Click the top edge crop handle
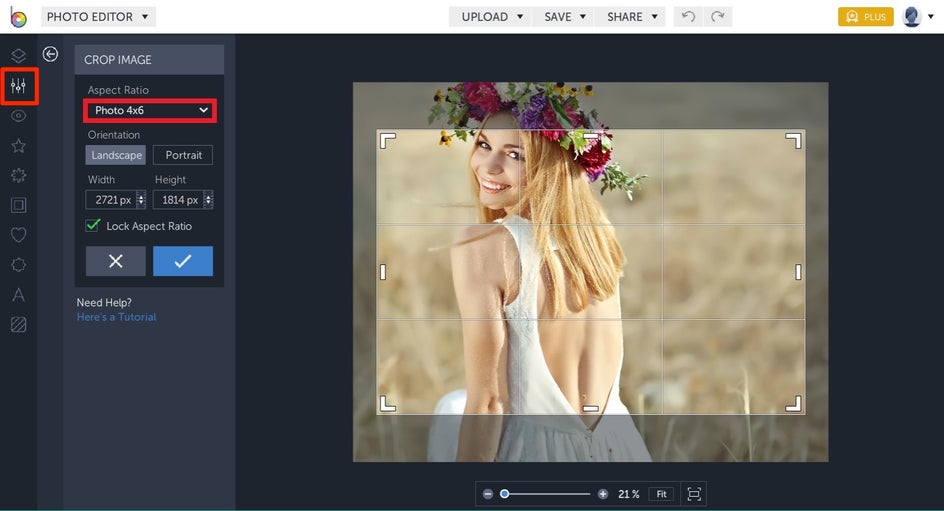This screenshot has width=944, height=511. pyautogui.click(x=591, y=136)
